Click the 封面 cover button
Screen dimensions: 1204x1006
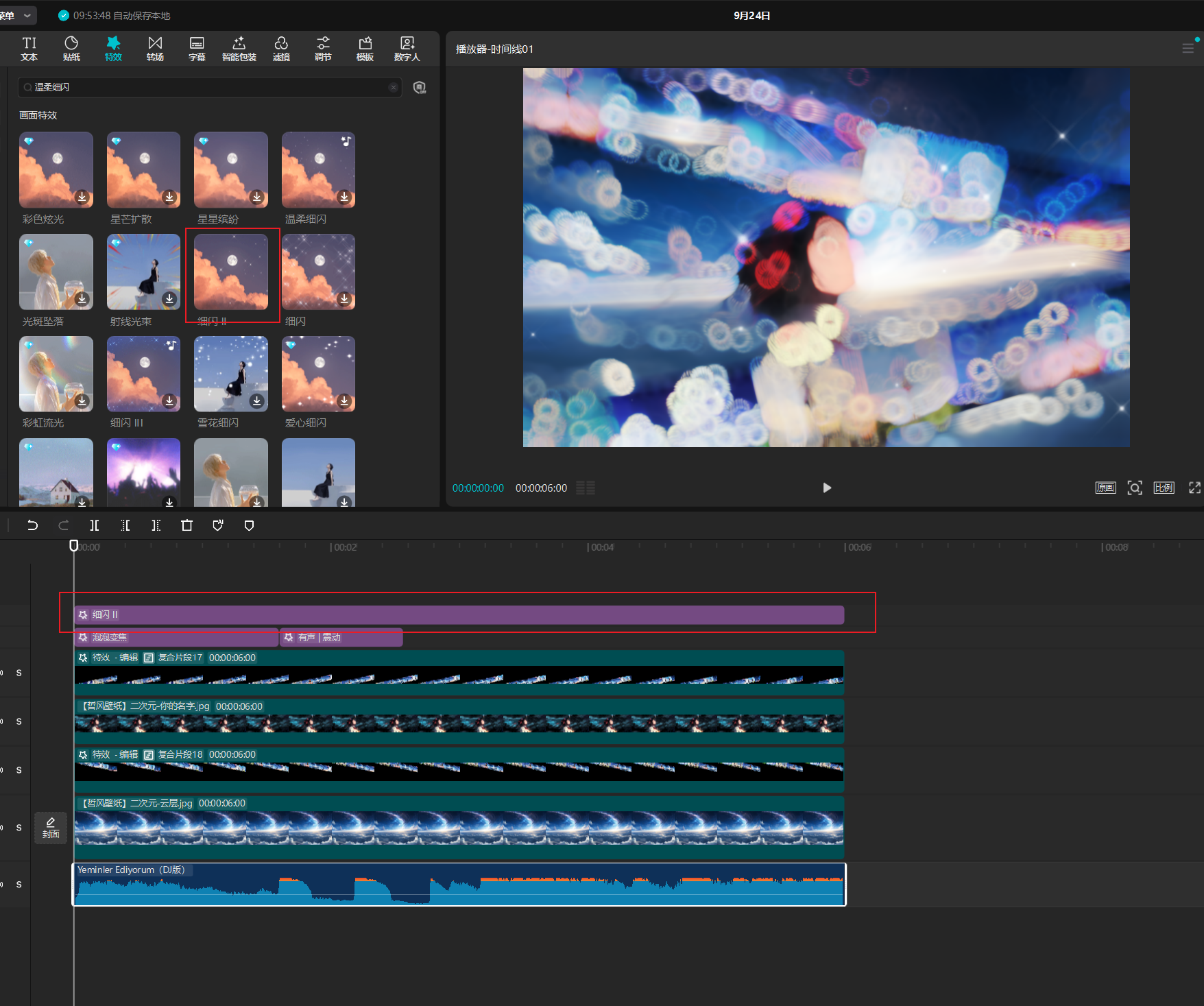tap(51, 828)
